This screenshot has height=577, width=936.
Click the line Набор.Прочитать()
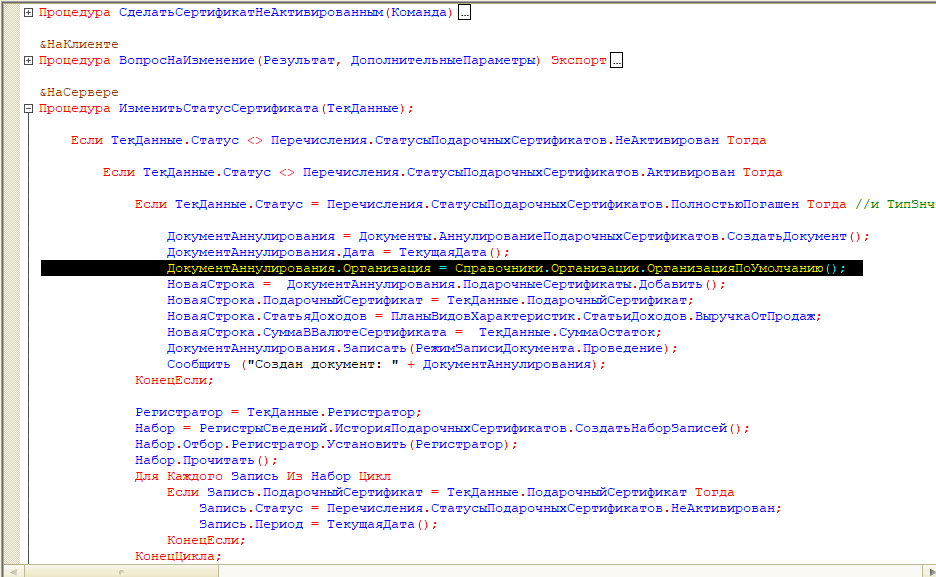pyautogui.click(x=206, y=461)
